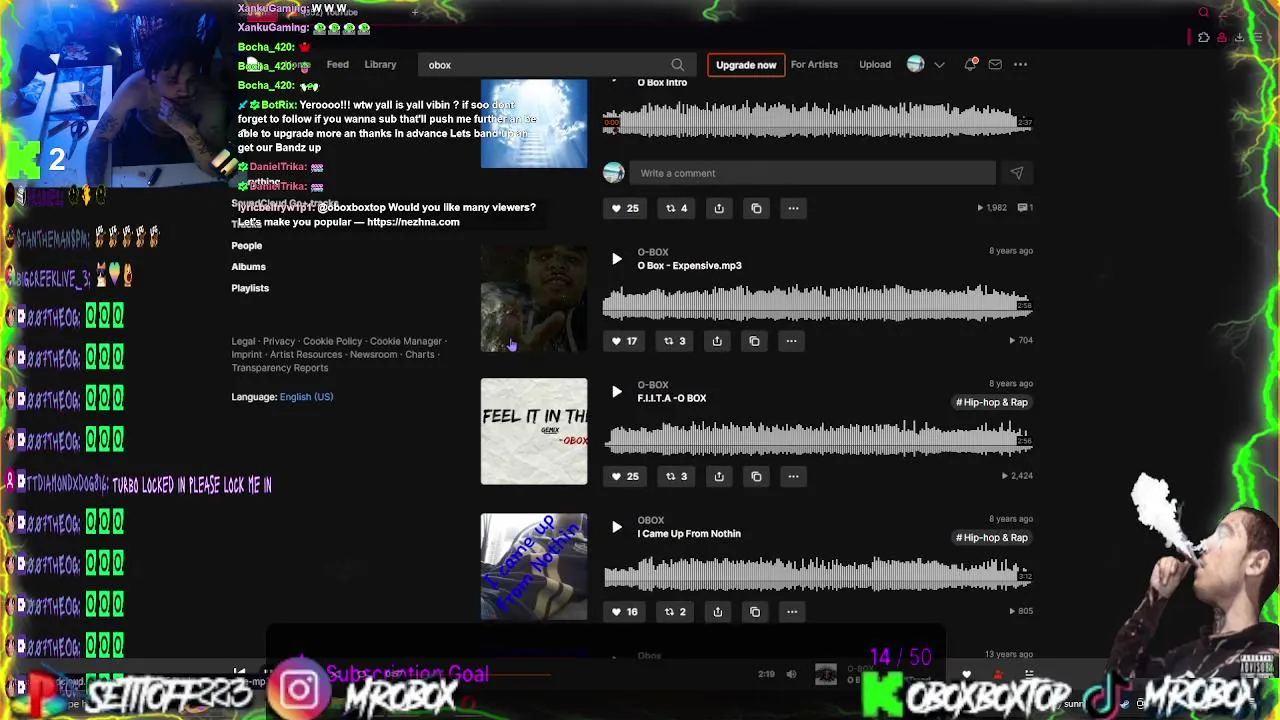1280x720 pixels.
Task: Share the F.I.I.T.A -O BOX track
Action: [x=719, y=476]
